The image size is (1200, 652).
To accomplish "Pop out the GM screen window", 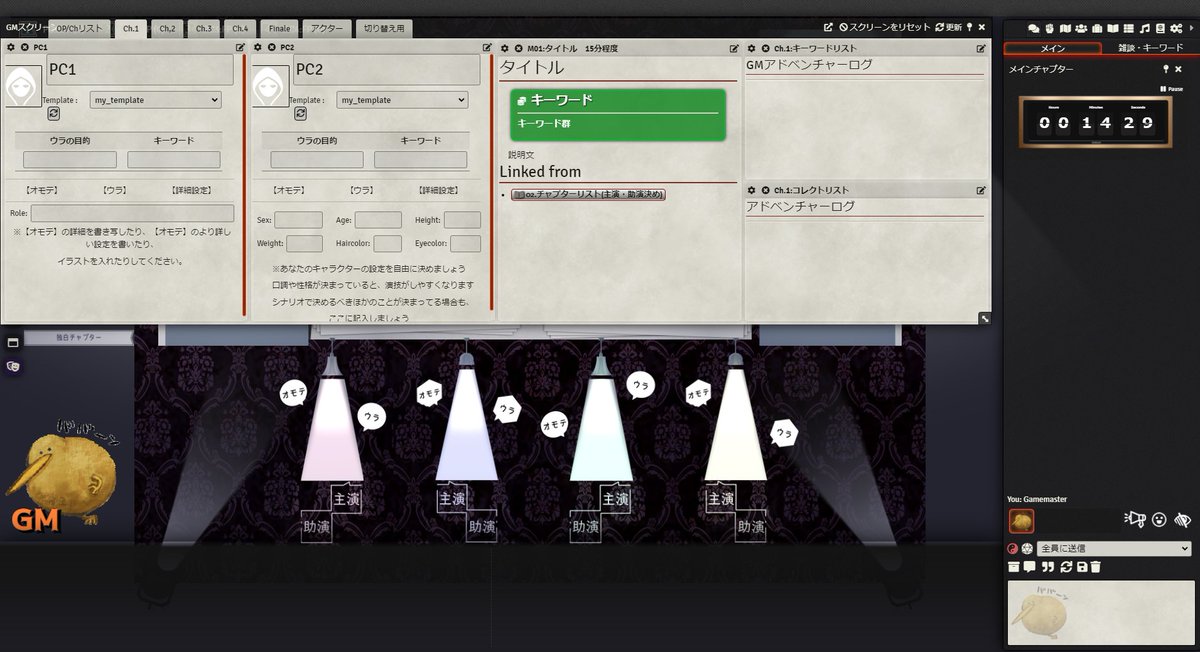I will [828, 27].
